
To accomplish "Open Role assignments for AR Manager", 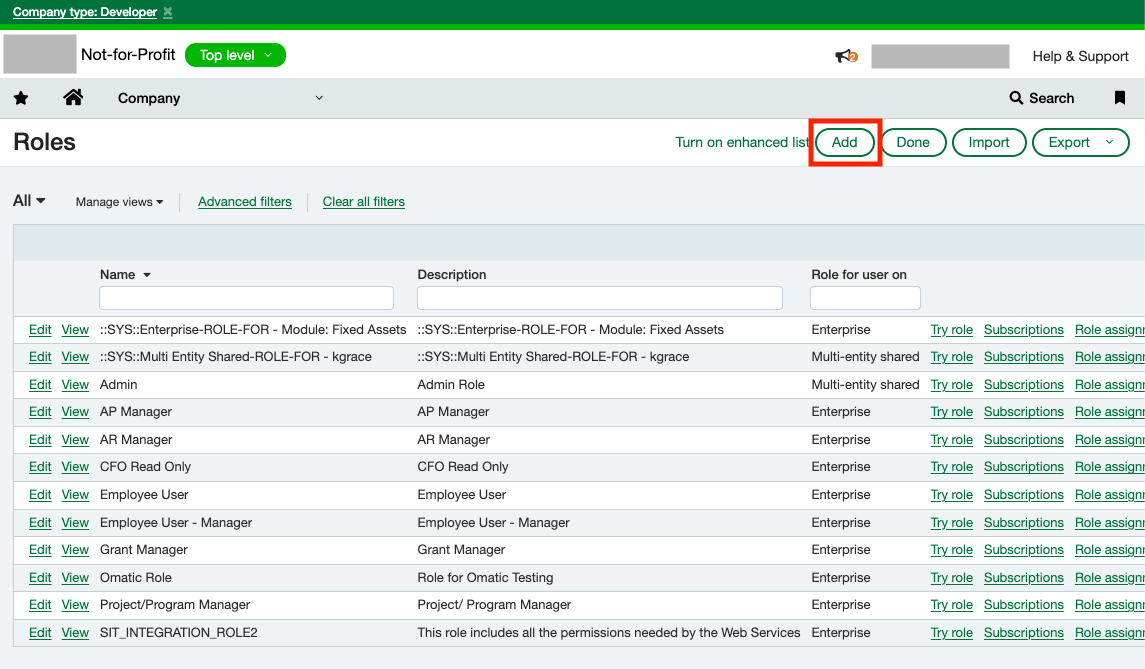I will click(1109, 440).
